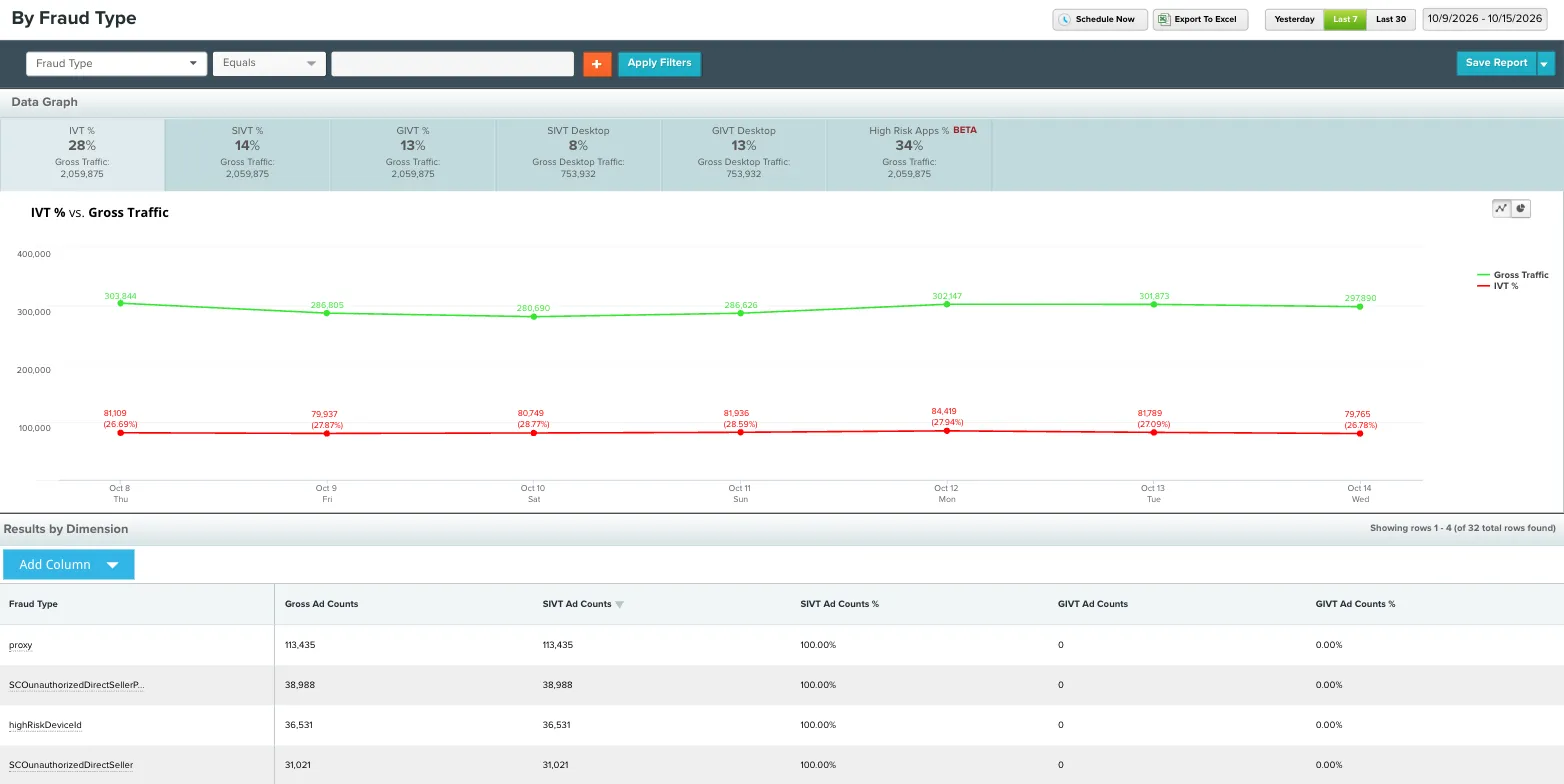Switch to the pie chart view icon
The height and width of the screenshot is (784, 1564).
tap(1521, 208)
